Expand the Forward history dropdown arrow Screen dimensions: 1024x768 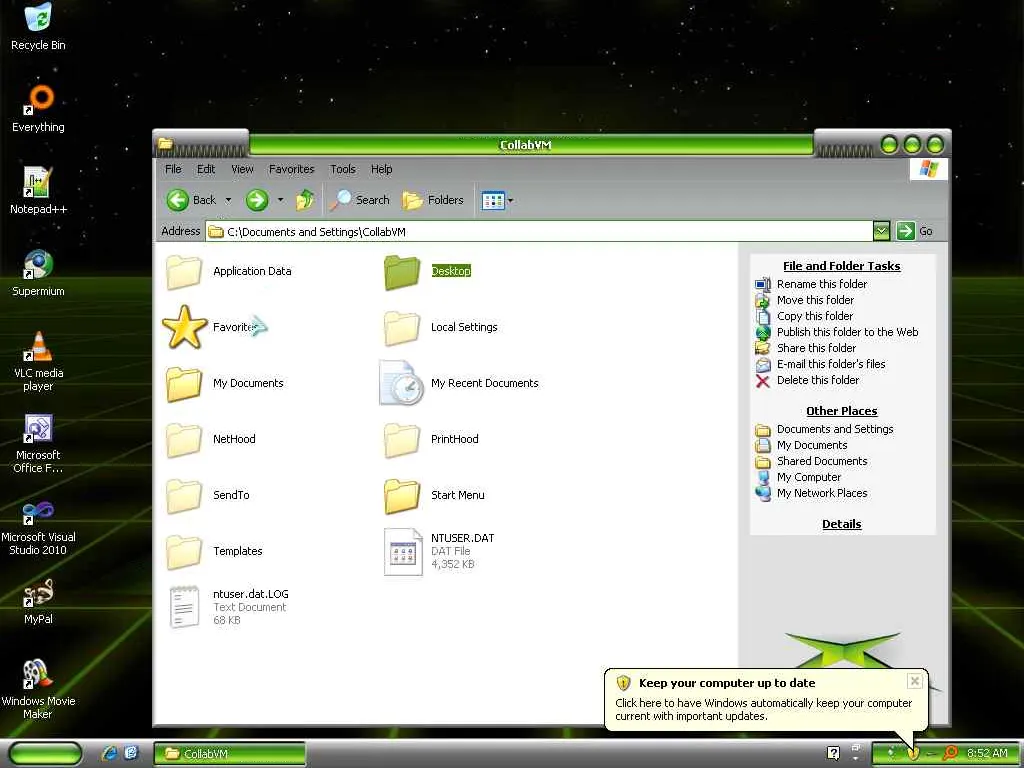tap(280, 200)
